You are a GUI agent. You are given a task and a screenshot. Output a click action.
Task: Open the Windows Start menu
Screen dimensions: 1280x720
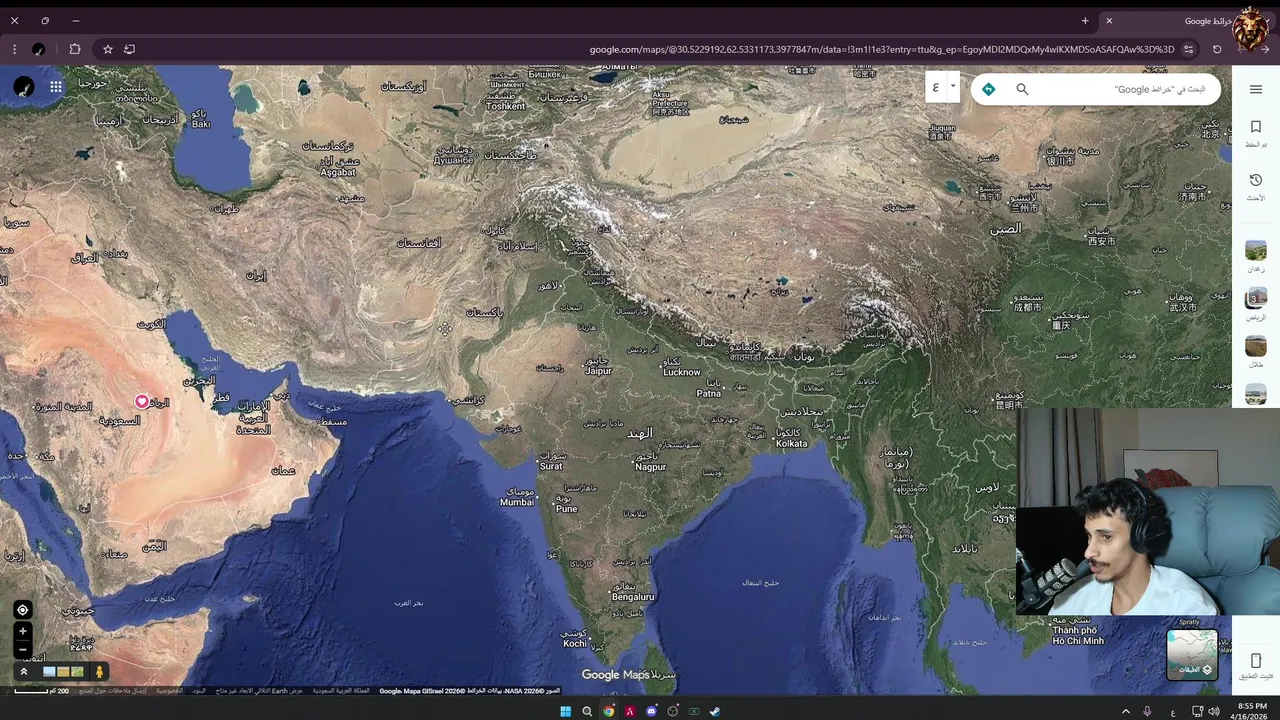coord(565,711)
